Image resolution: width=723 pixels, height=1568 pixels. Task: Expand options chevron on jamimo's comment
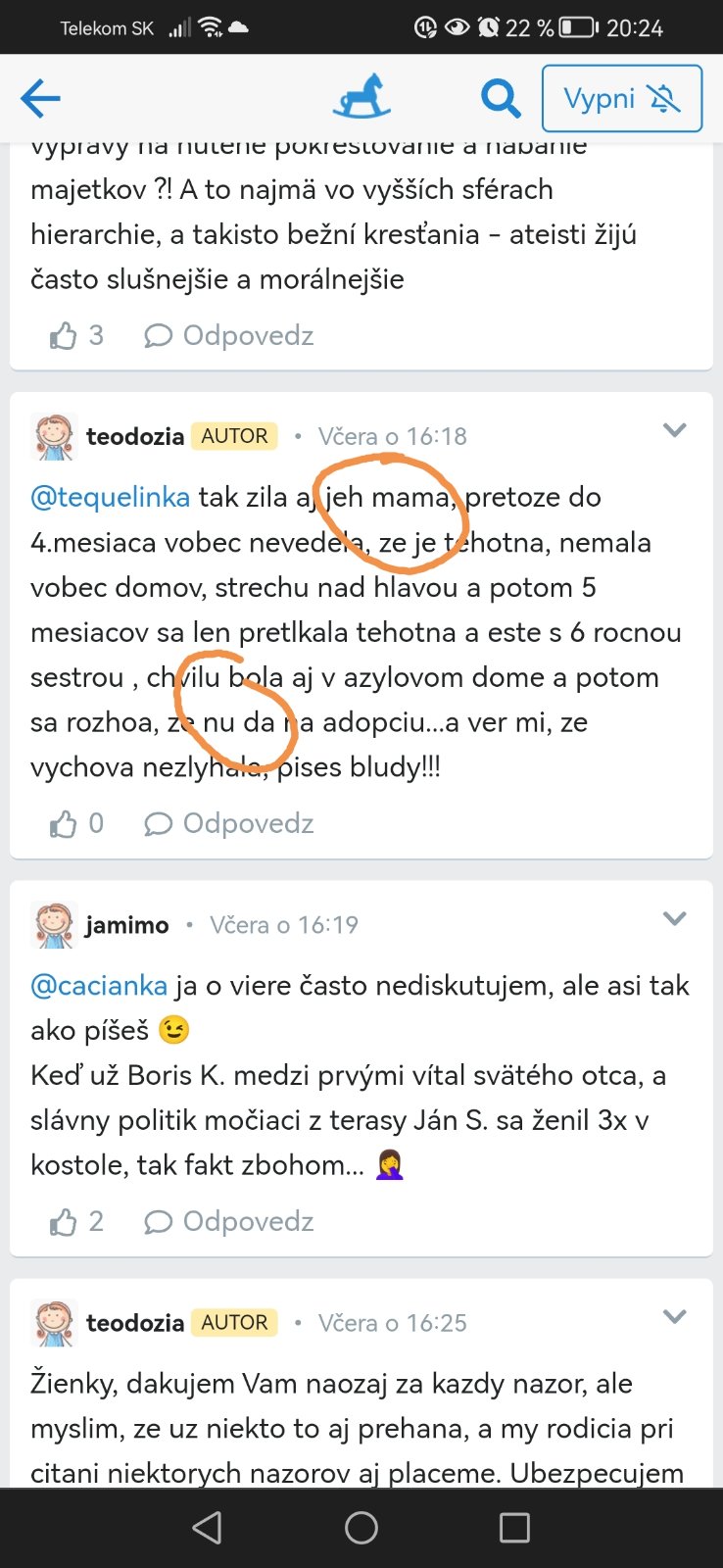click(674, 918)
